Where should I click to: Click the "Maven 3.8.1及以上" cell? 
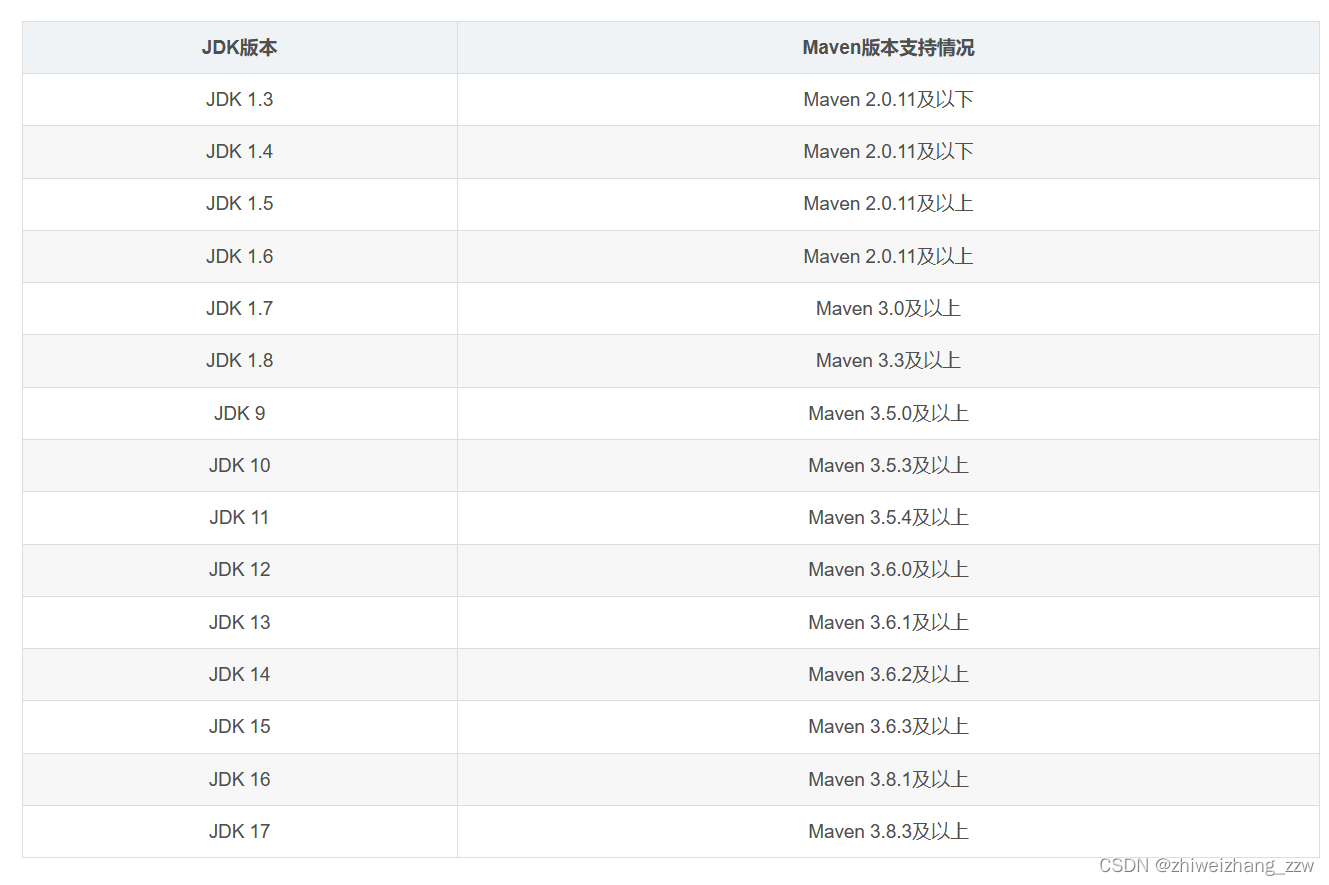click(x=888, y=780)
